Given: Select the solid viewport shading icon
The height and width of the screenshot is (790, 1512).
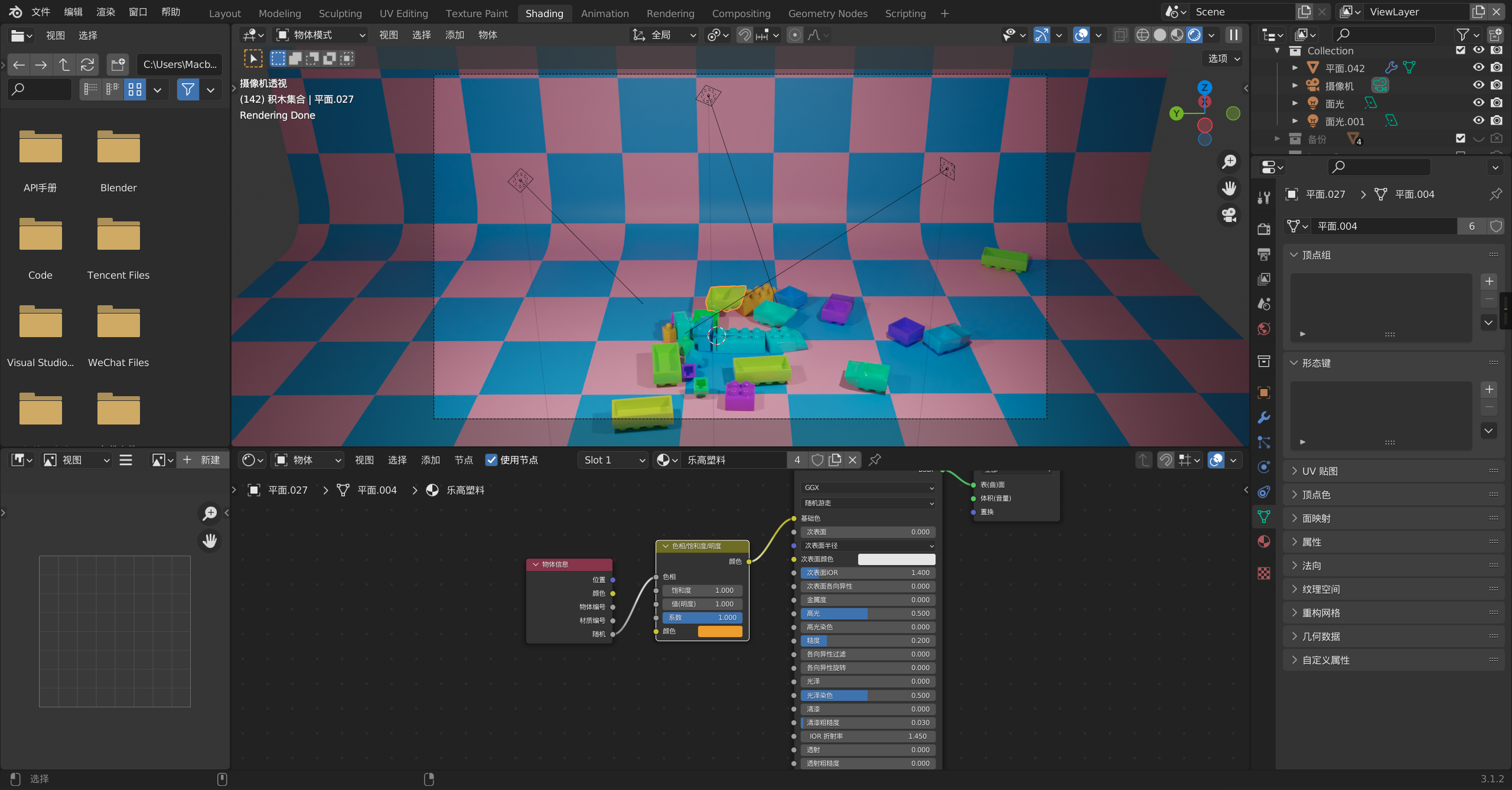Looking at the screenshot, I should (x=1160, y=35).
